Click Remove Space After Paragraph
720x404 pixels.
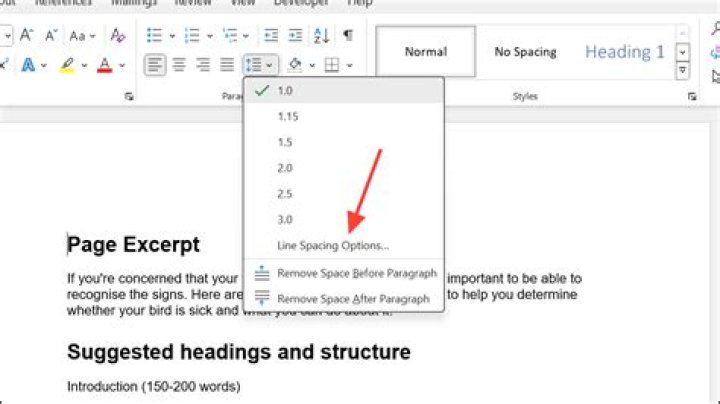353,298
